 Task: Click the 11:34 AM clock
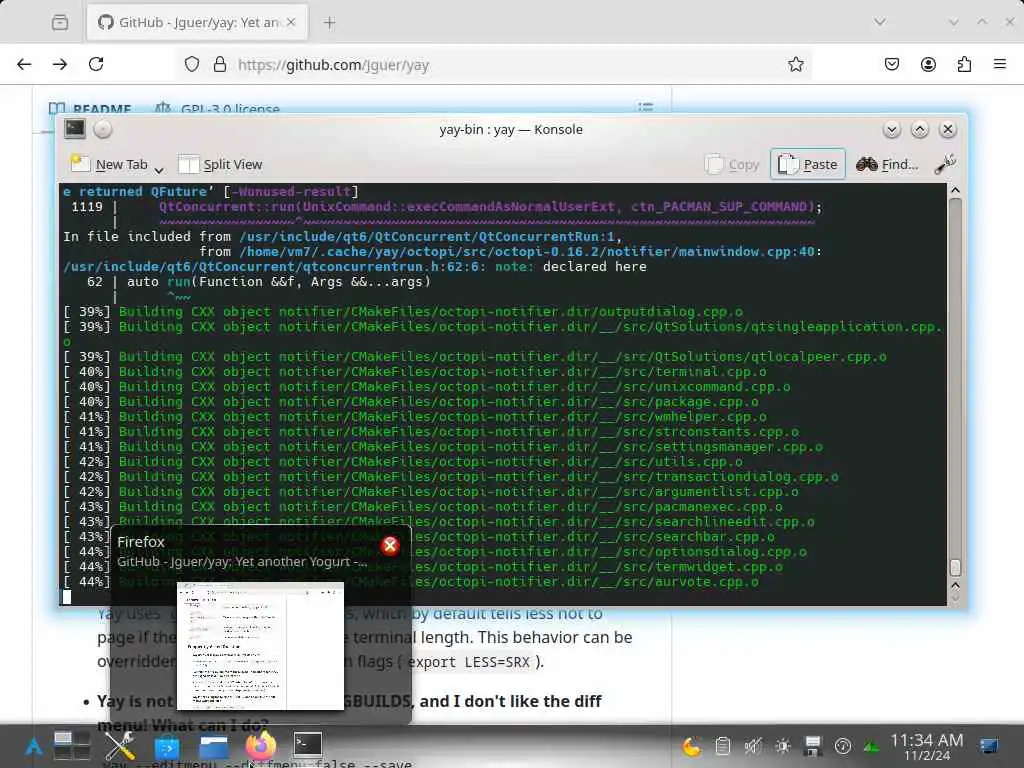click(x=927, y=746)
